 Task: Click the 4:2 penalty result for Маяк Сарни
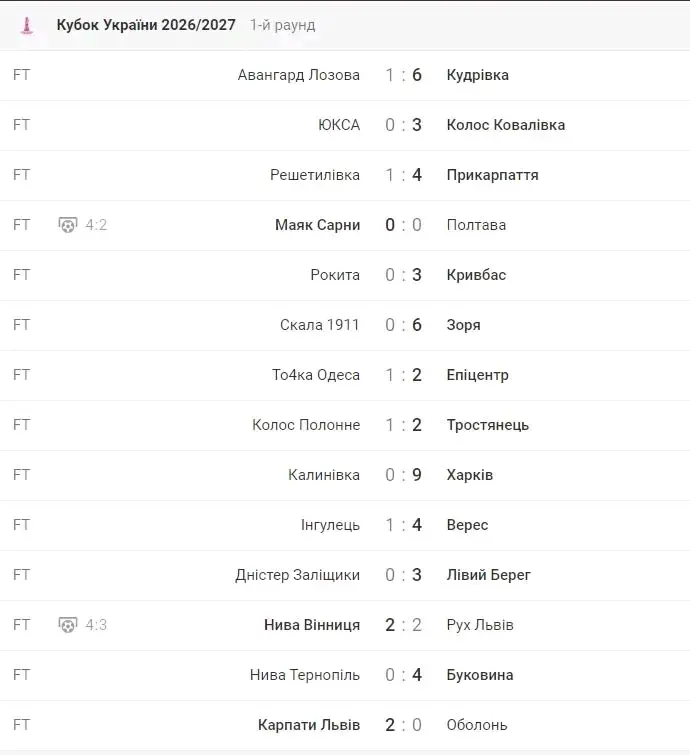tap(96, 225)
